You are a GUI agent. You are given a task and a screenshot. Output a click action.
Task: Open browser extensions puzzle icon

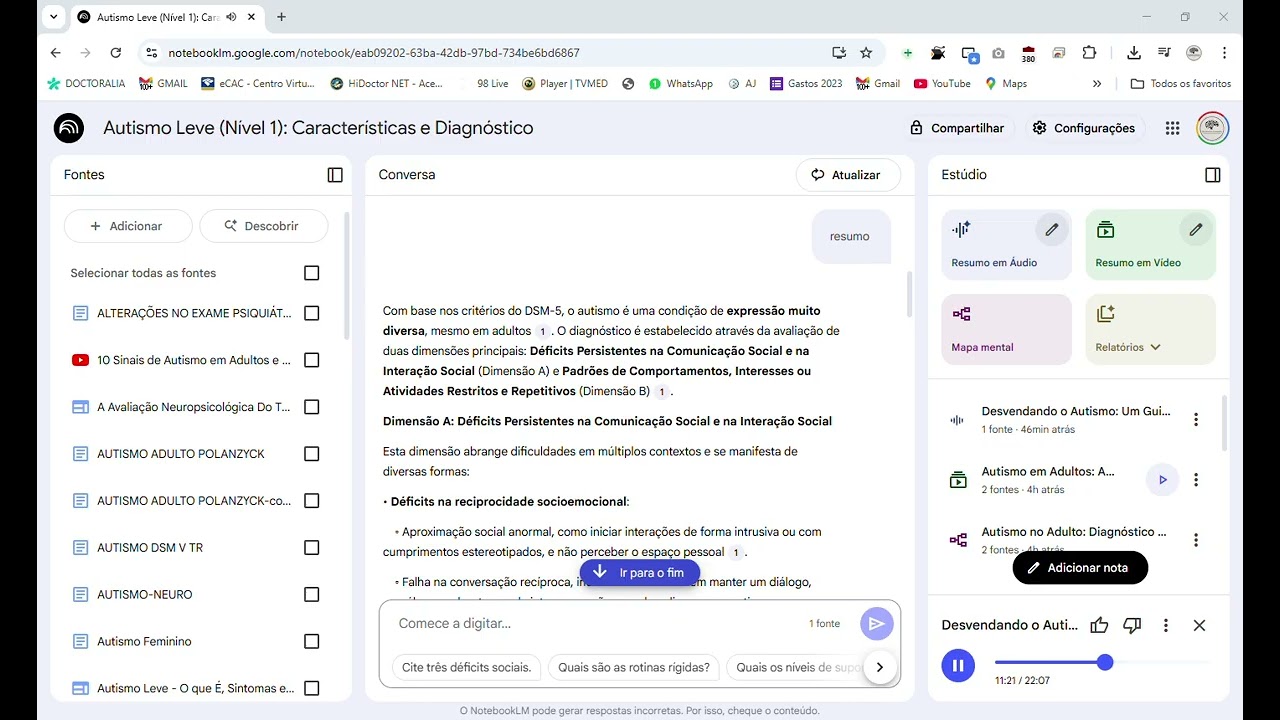(1090, 53)
